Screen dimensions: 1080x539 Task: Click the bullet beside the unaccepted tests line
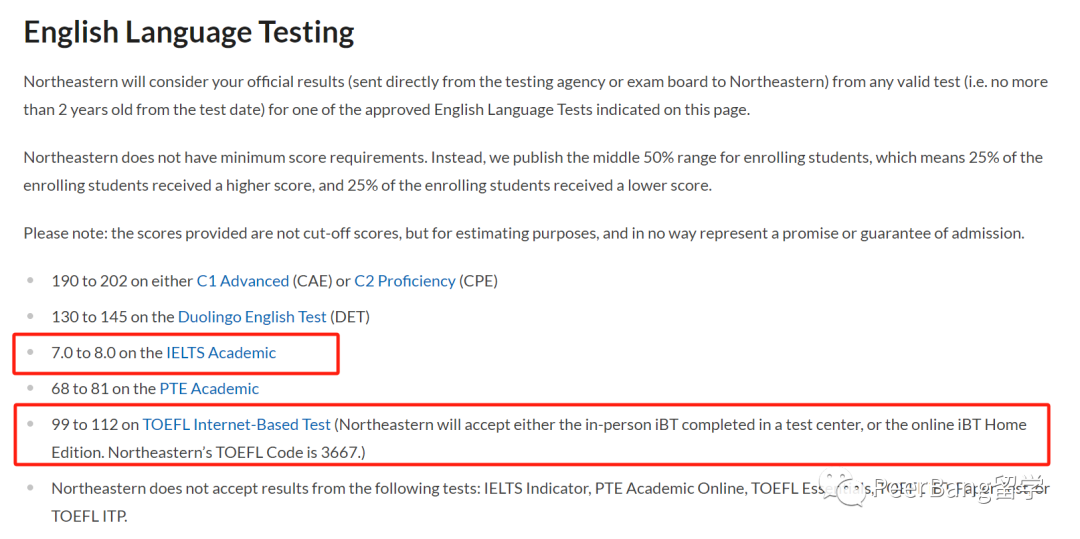[30, 487]
